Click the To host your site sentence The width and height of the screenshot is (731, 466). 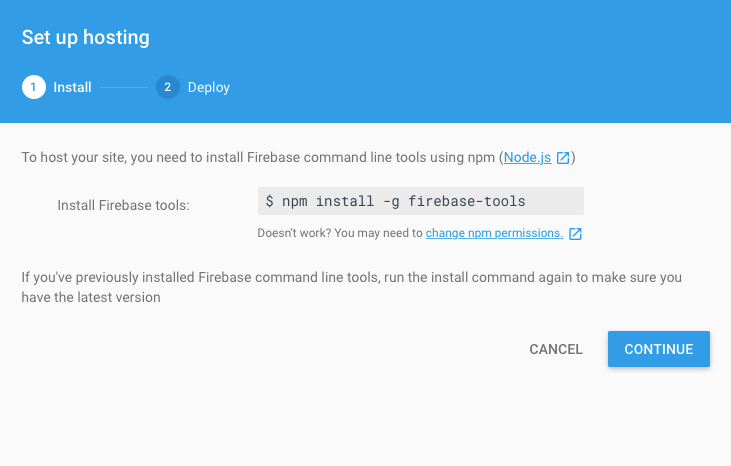pos(298,158)
